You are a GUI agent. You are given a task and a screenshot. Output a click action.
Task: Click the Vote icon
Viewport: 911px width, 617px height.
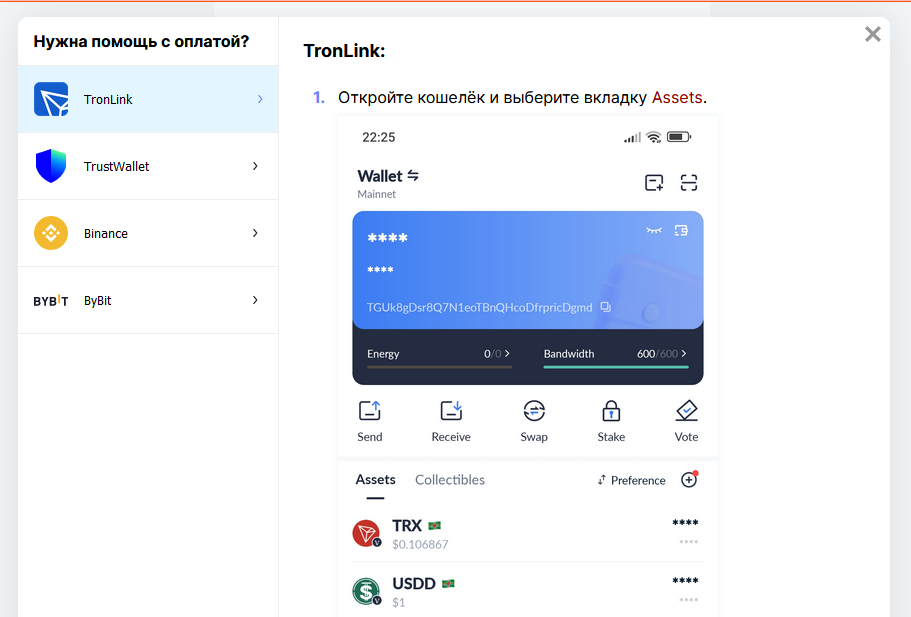tap(687, 411)
